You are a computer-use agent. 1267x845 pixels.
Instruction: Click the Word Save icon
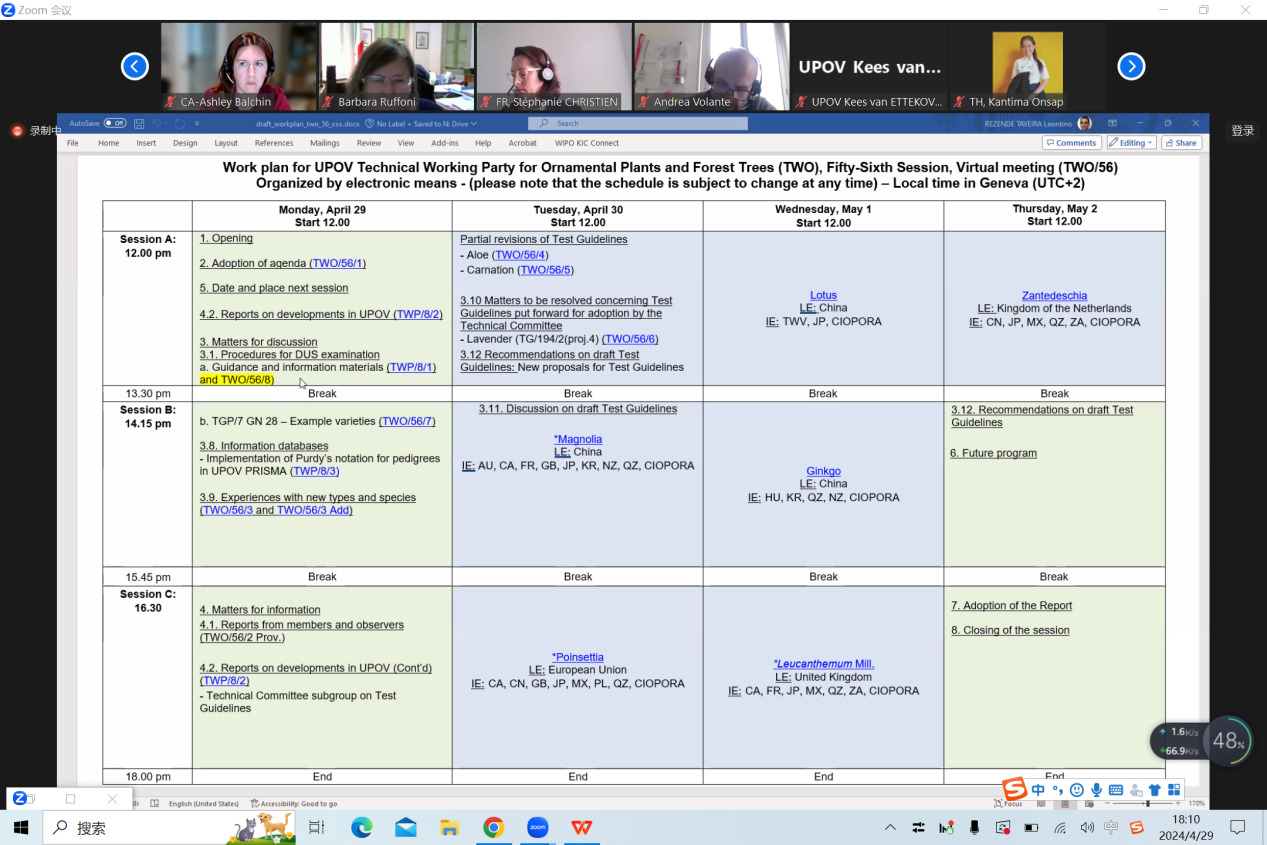point(139,124)
